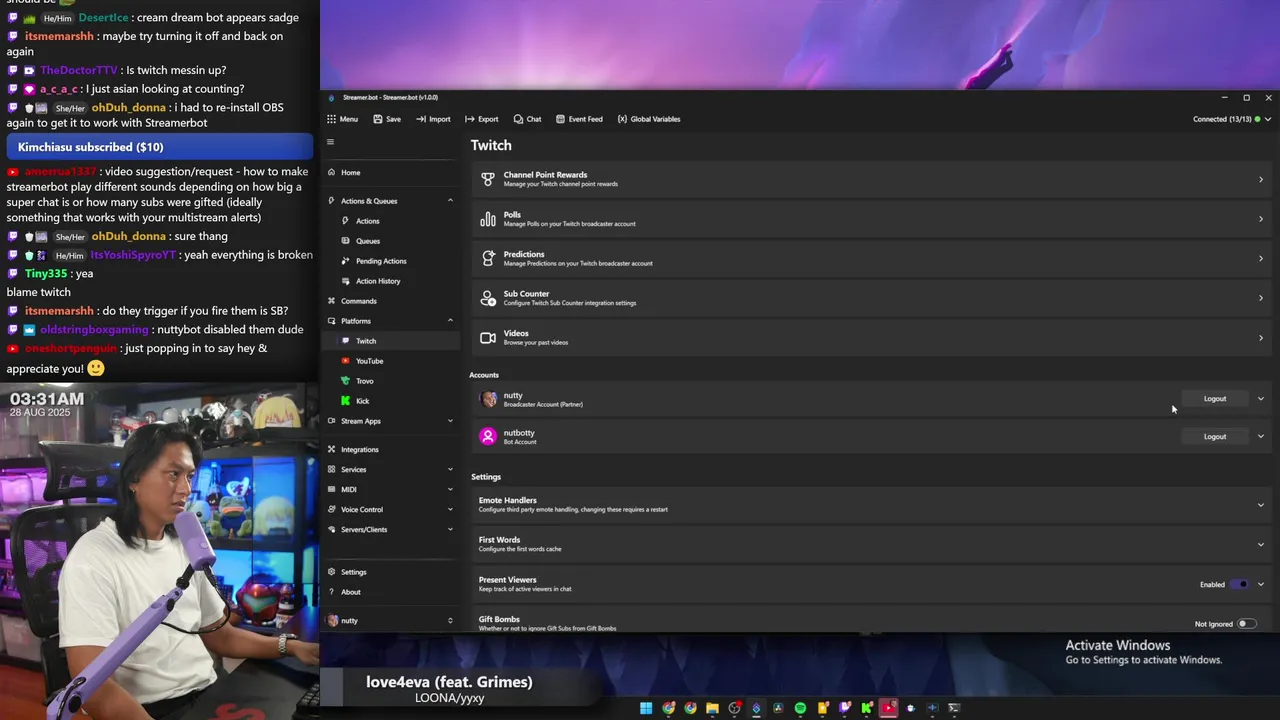Open About in the sidebar
1280x720 pixels.
pos(391,592)
